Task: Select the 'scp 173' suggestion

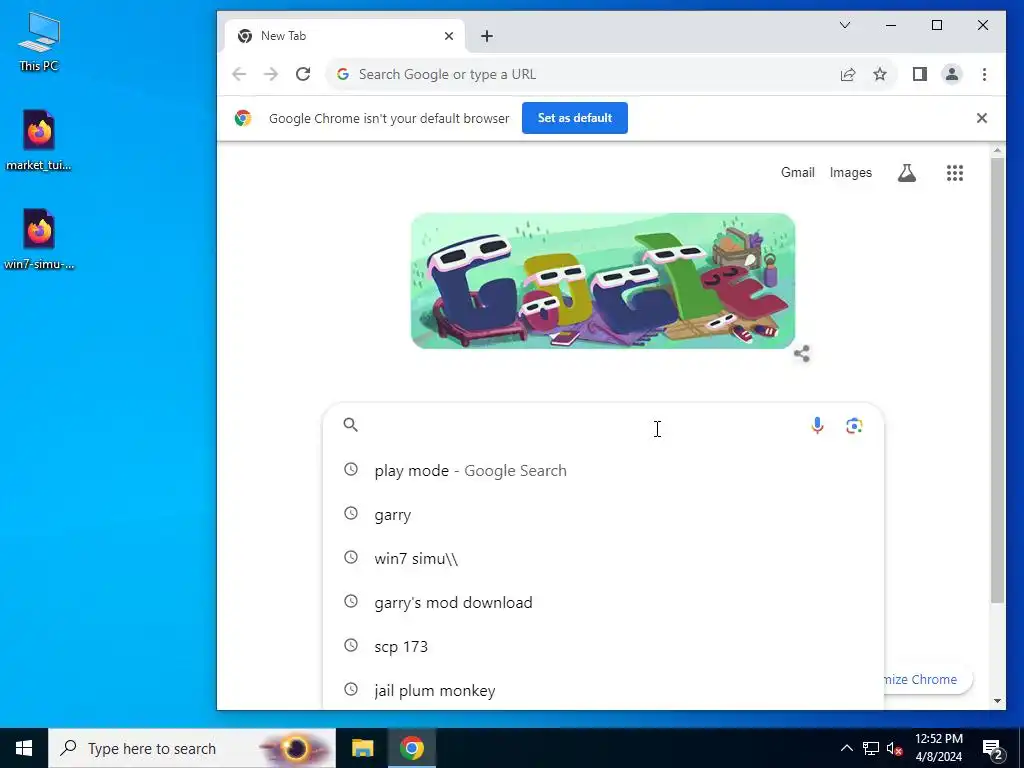Action: click(603, 647)
